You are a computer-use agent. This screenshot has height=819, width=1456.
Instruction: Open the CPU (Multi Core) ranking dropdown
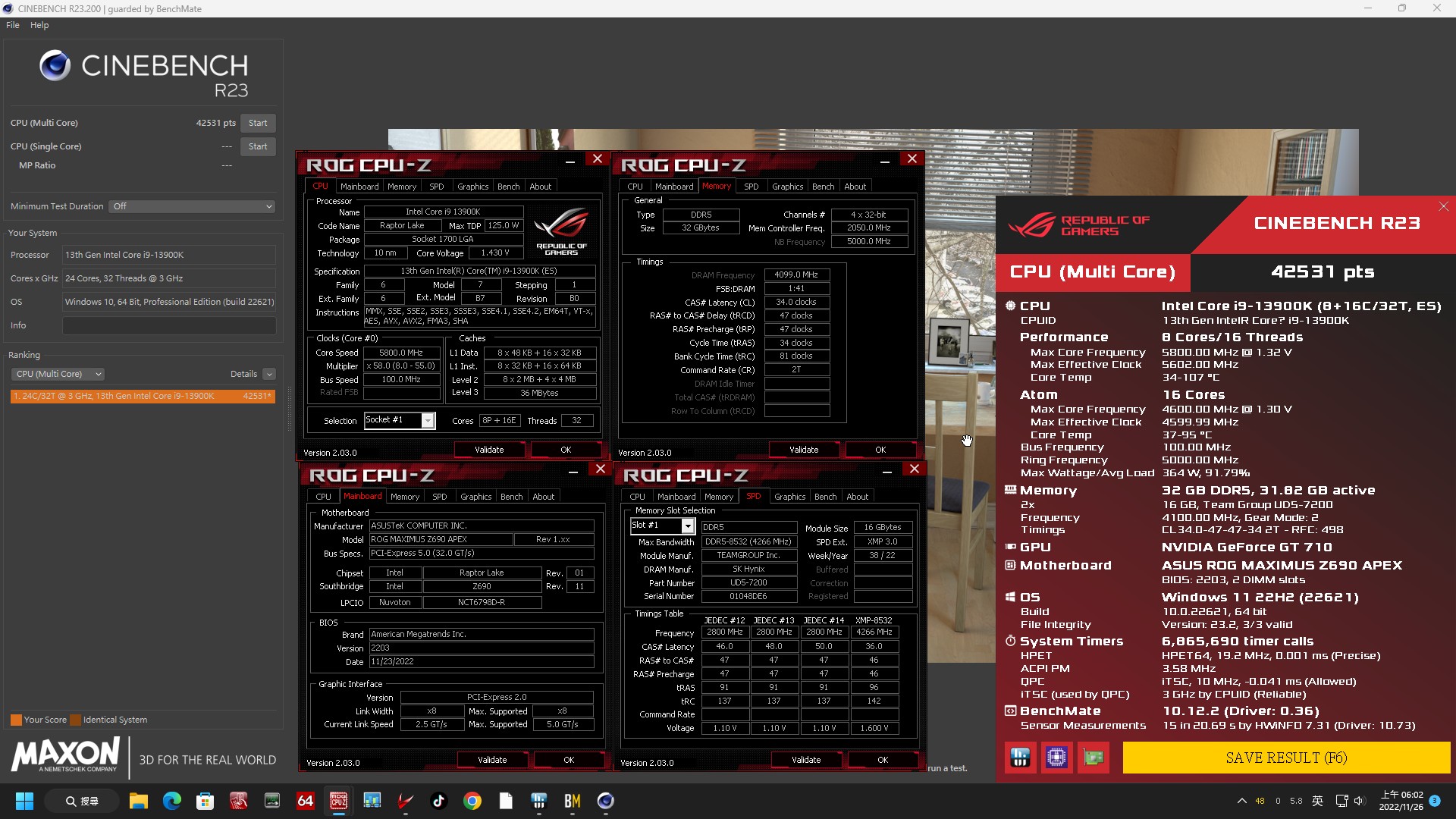click(x=58, y=374)
